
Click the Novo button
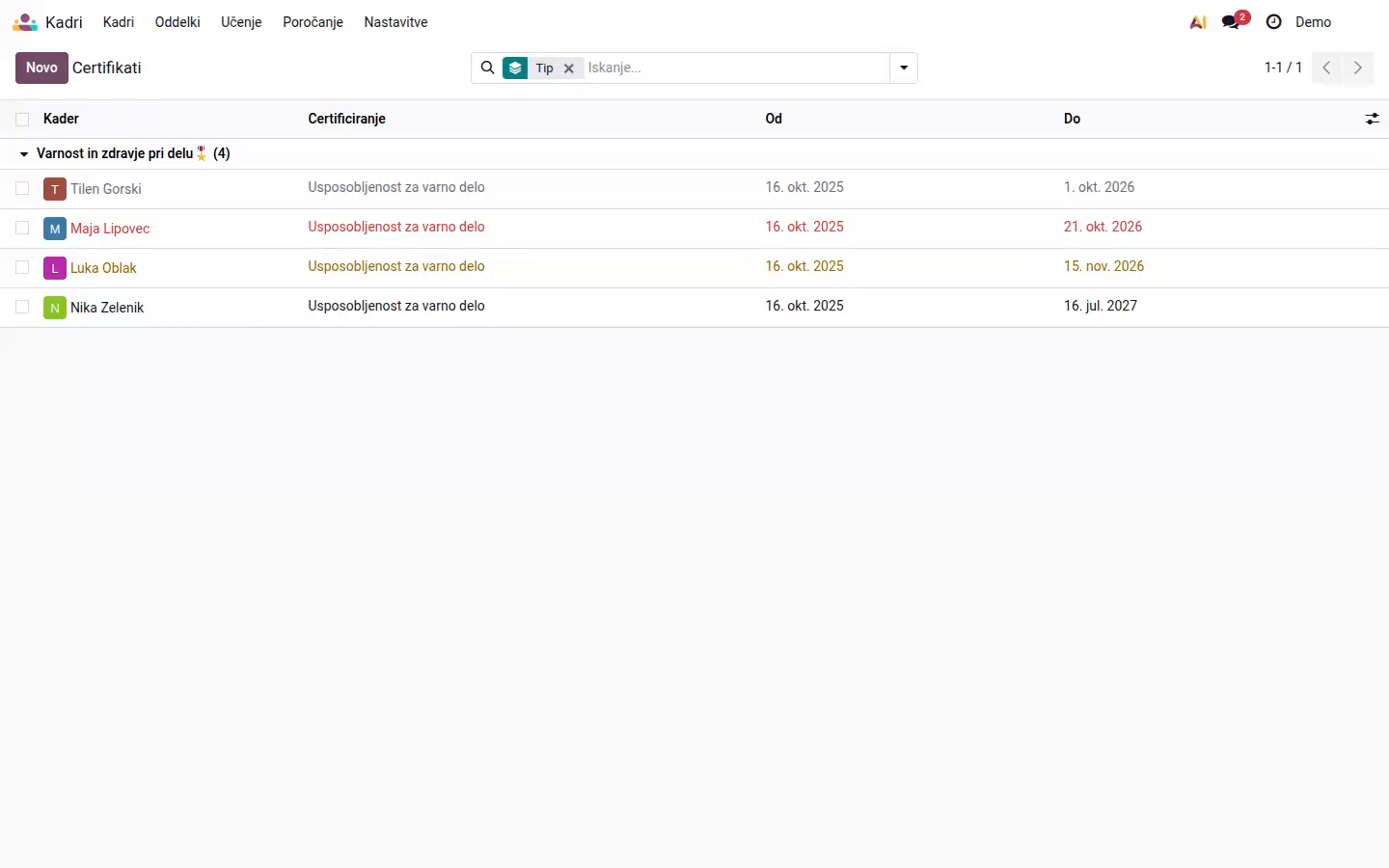click(41, 68)
